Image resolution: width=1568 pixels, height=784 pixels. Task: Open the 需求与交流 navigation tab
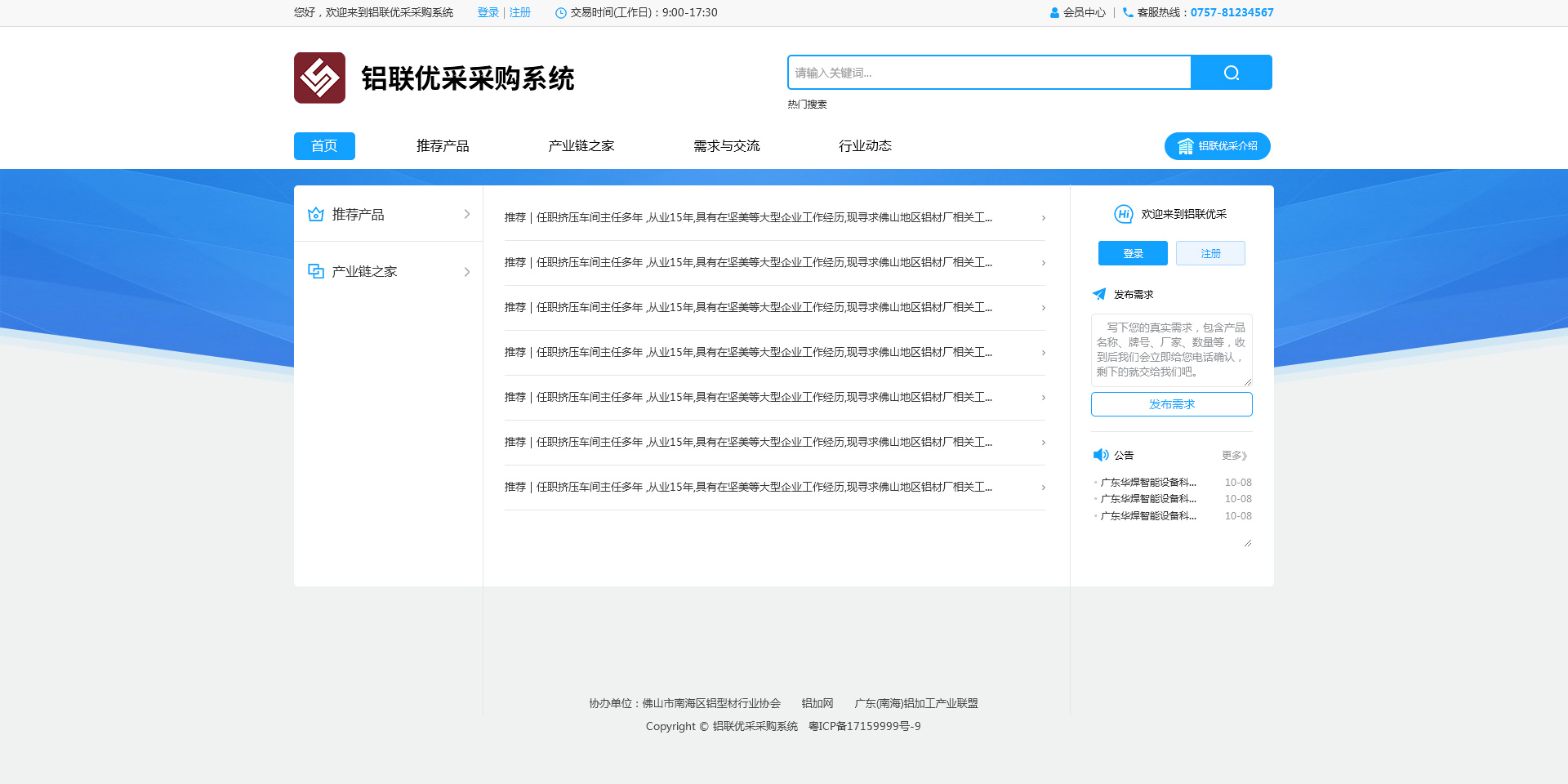[726, 146]
